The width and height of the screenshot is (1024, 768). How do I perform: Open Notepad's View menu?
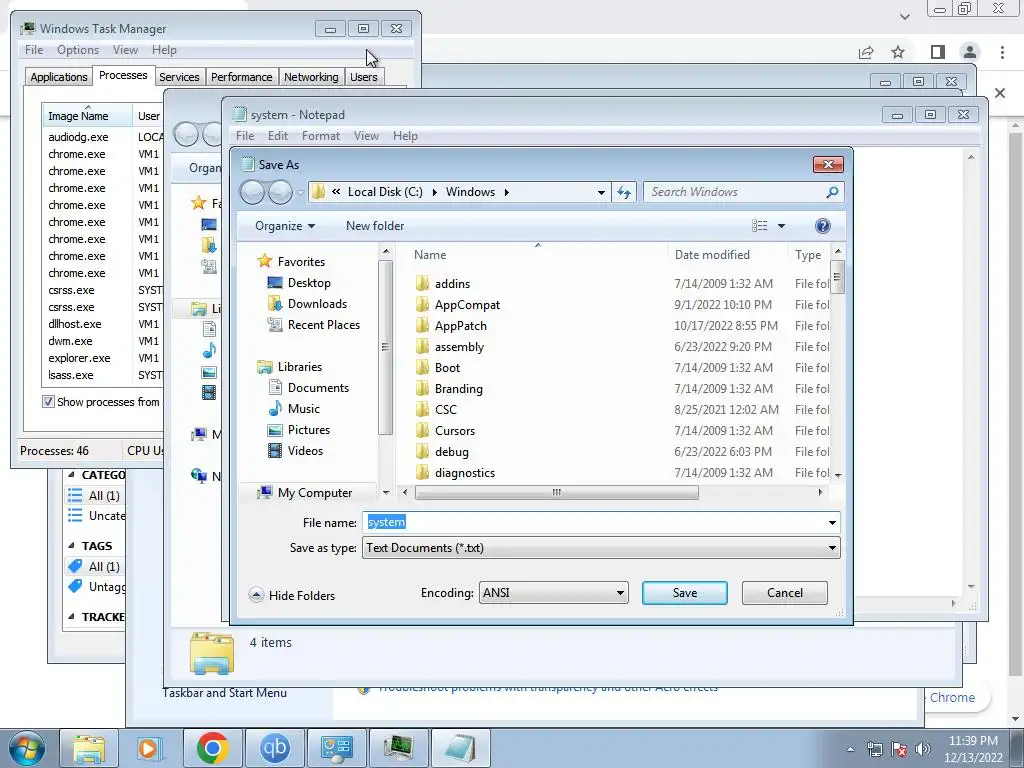click(x=366, y=136)
